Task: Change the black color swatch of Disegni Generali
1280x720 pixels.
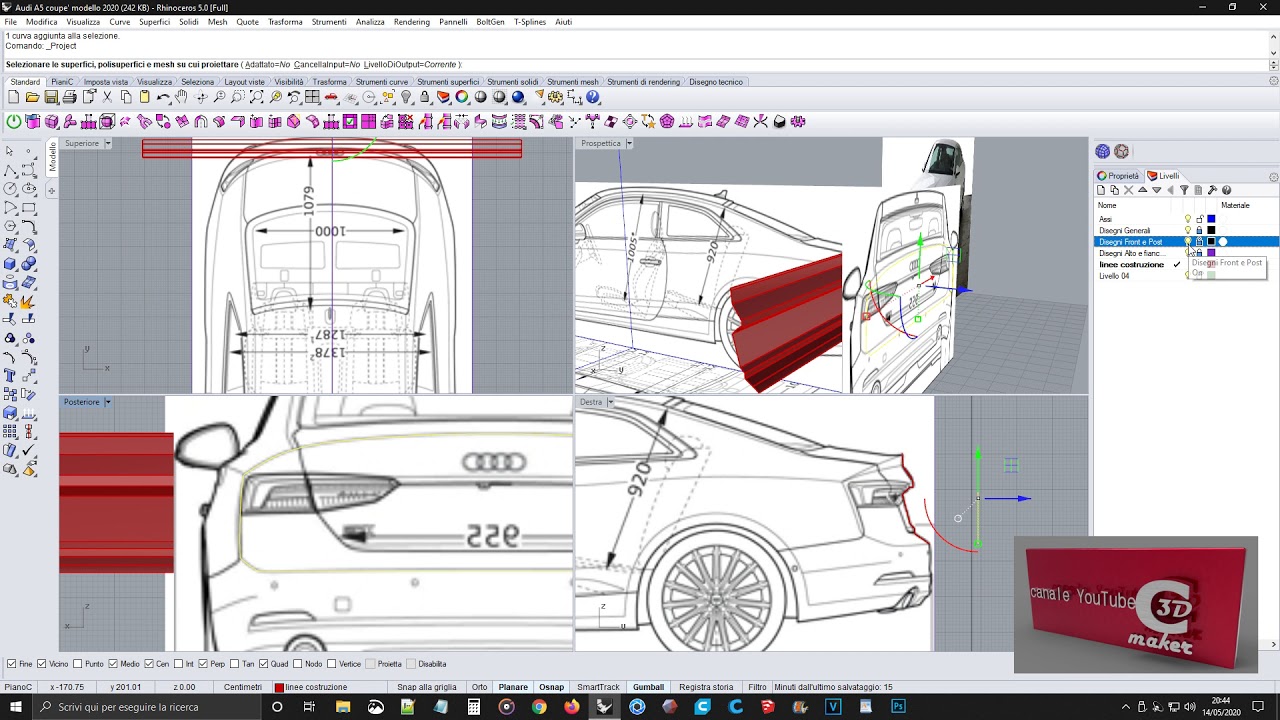Action: (x=1211, y=230)
